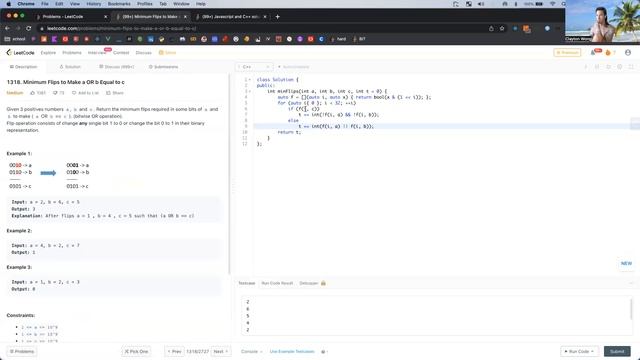Open the Bookmarks menu in menu bar
Image resolution: width=640 pixels, height=360 pixels.
click(x=119, y=4)
